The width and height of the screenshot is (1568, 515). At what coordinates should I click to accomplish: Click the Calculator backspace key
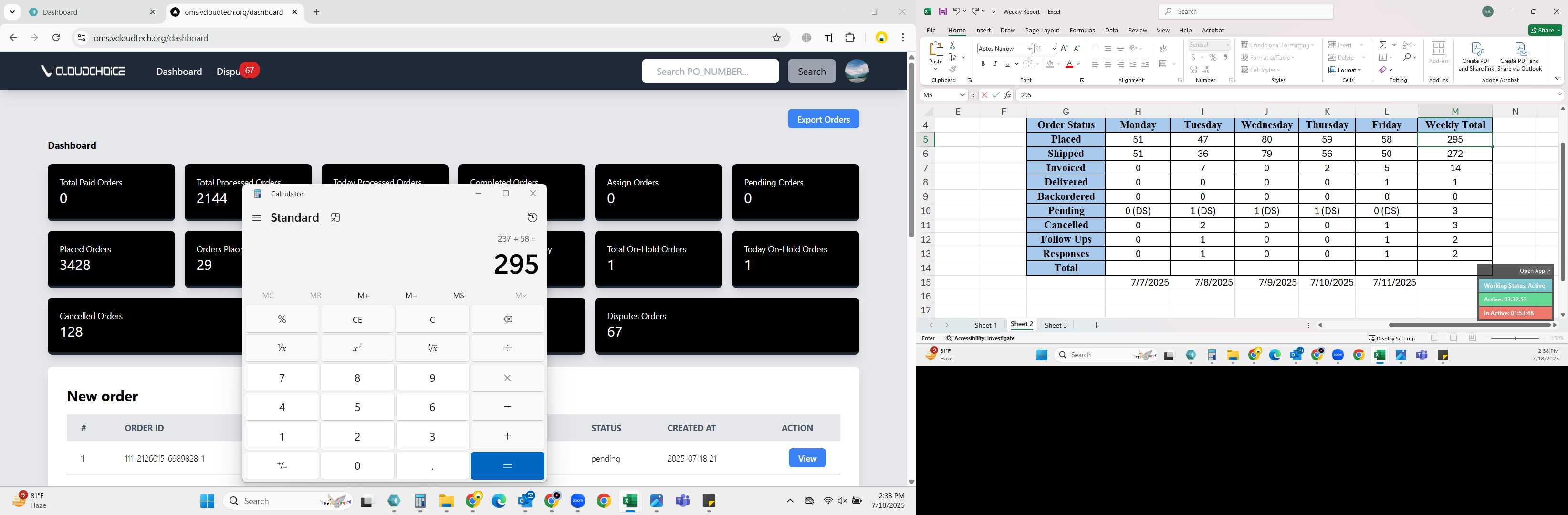tap(508, 319)
